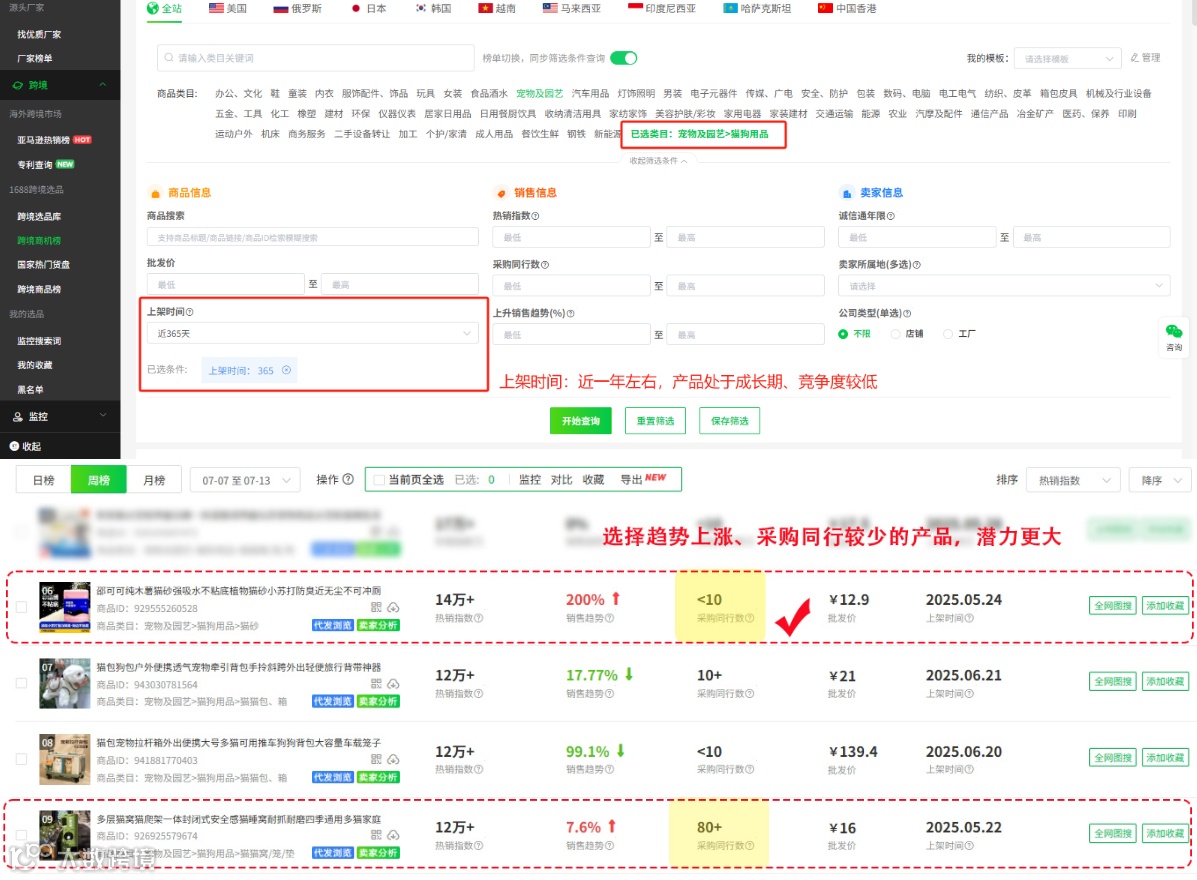Remove the 上架时间 365 selected filter tag
The image size is (1197, 880).
[x=286, y=370]
